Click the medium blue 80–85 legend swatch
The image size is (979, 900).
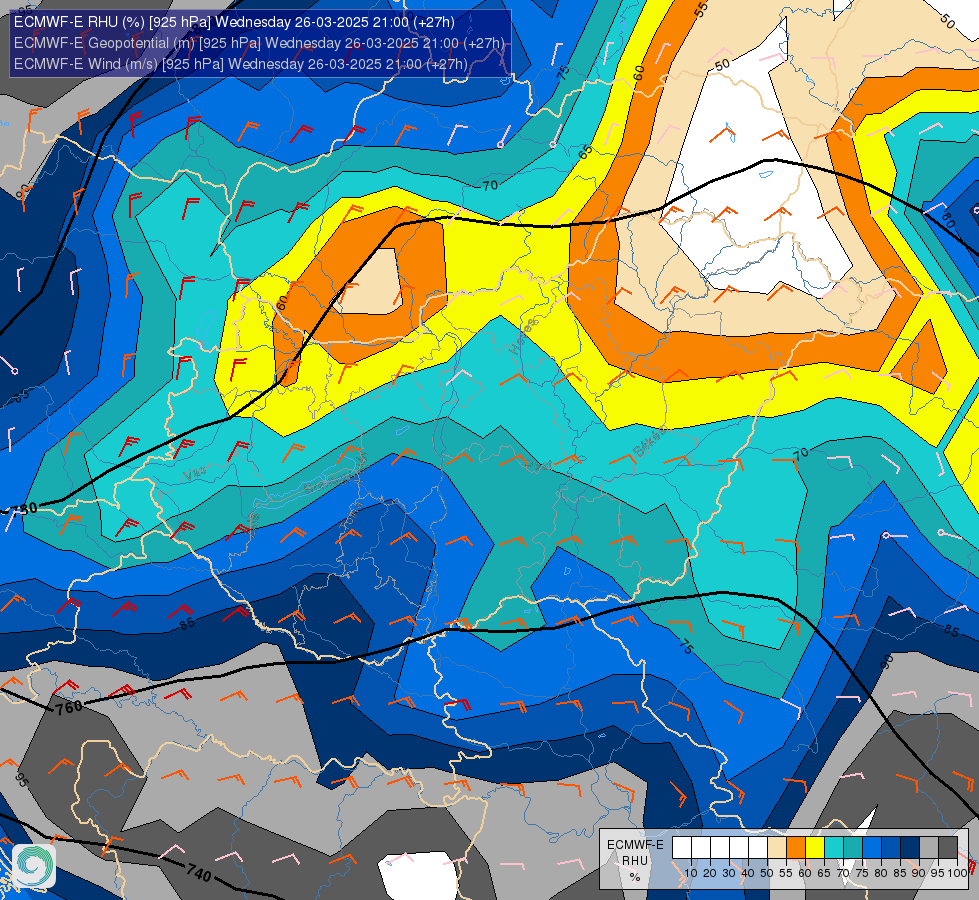[891, 848]
